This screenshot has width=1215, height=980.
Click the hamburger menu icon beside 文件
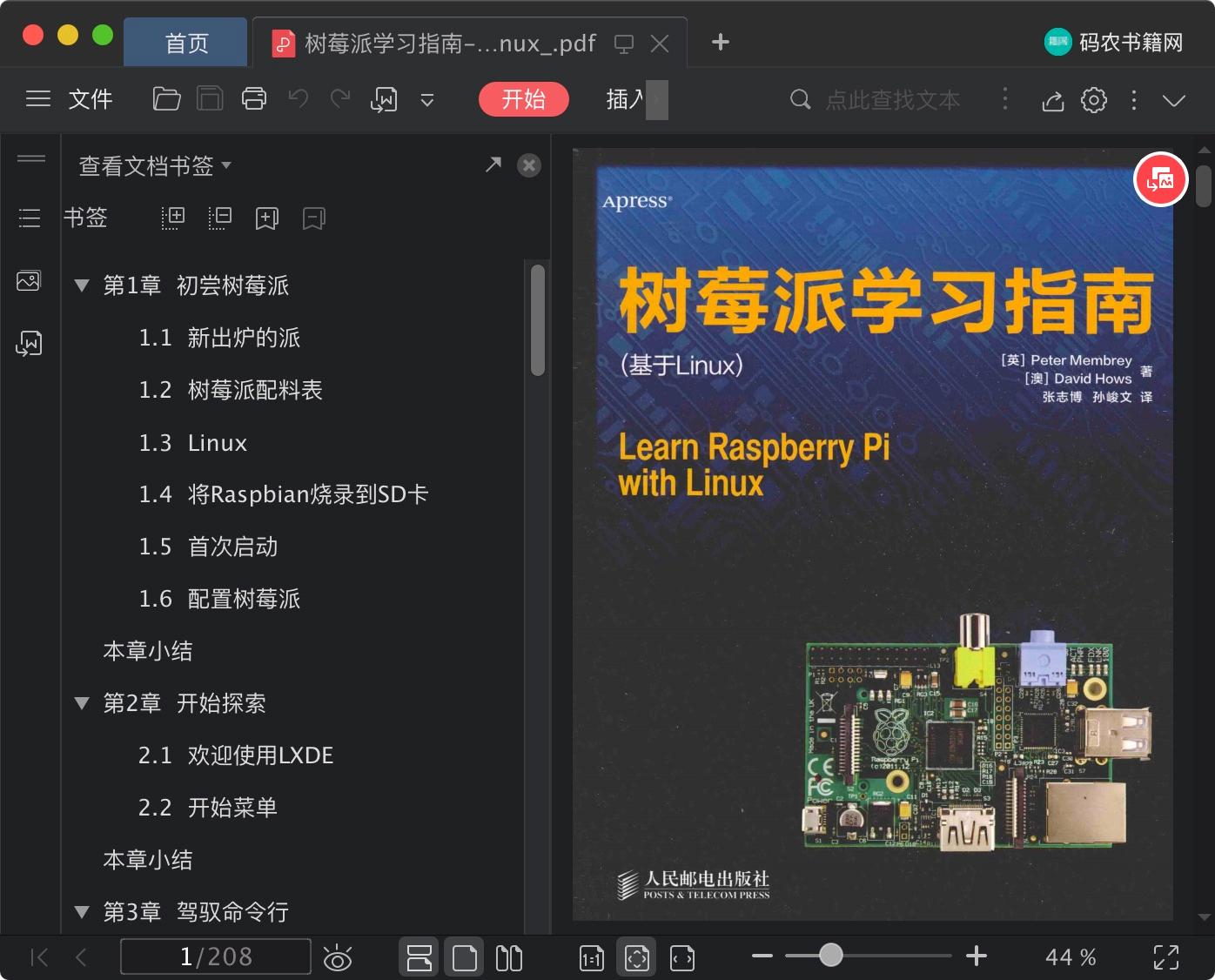point(38,99)
